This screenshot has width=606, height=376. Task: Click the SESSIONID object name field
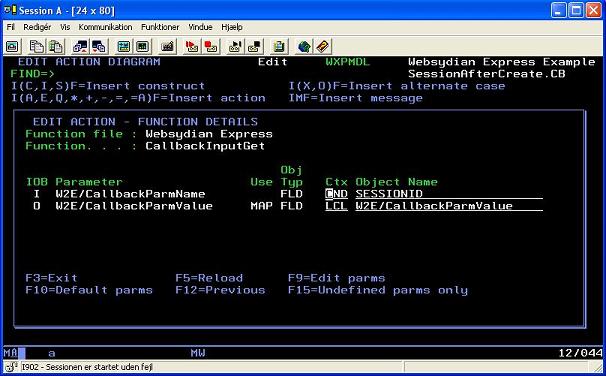coord(449,194)
